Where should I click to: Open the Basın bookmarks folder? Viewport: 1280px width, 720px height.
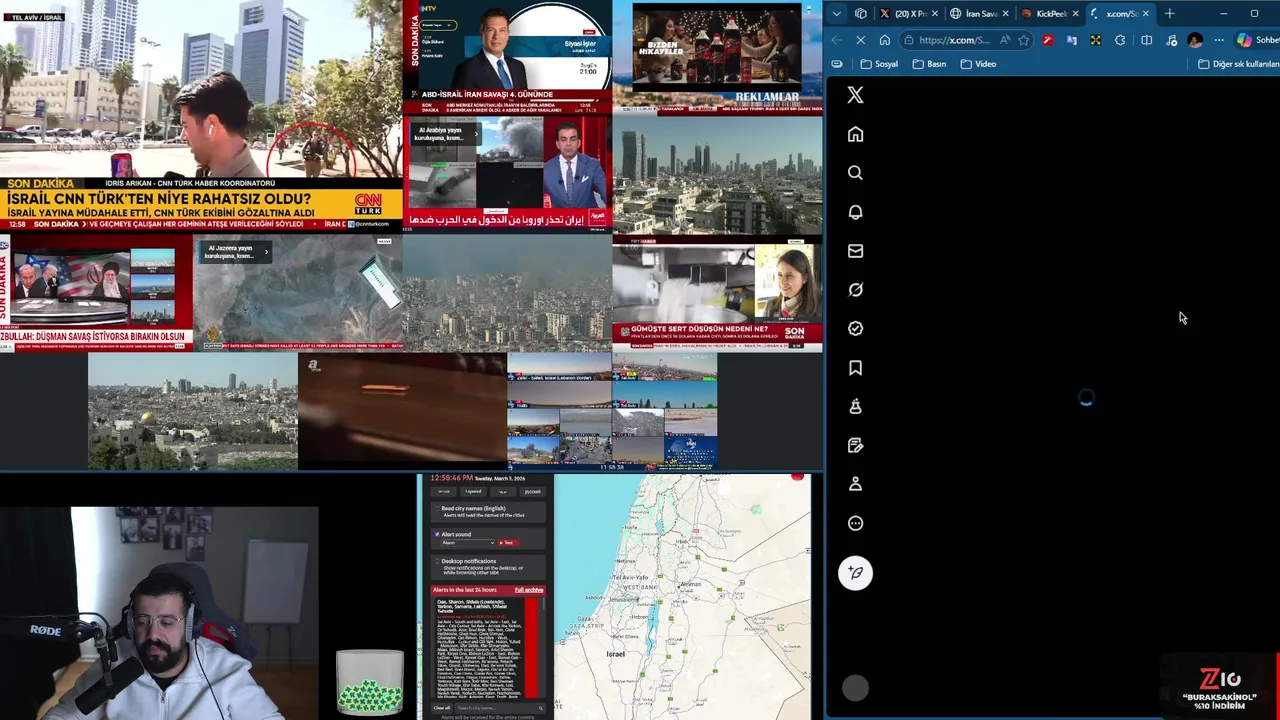929,64
